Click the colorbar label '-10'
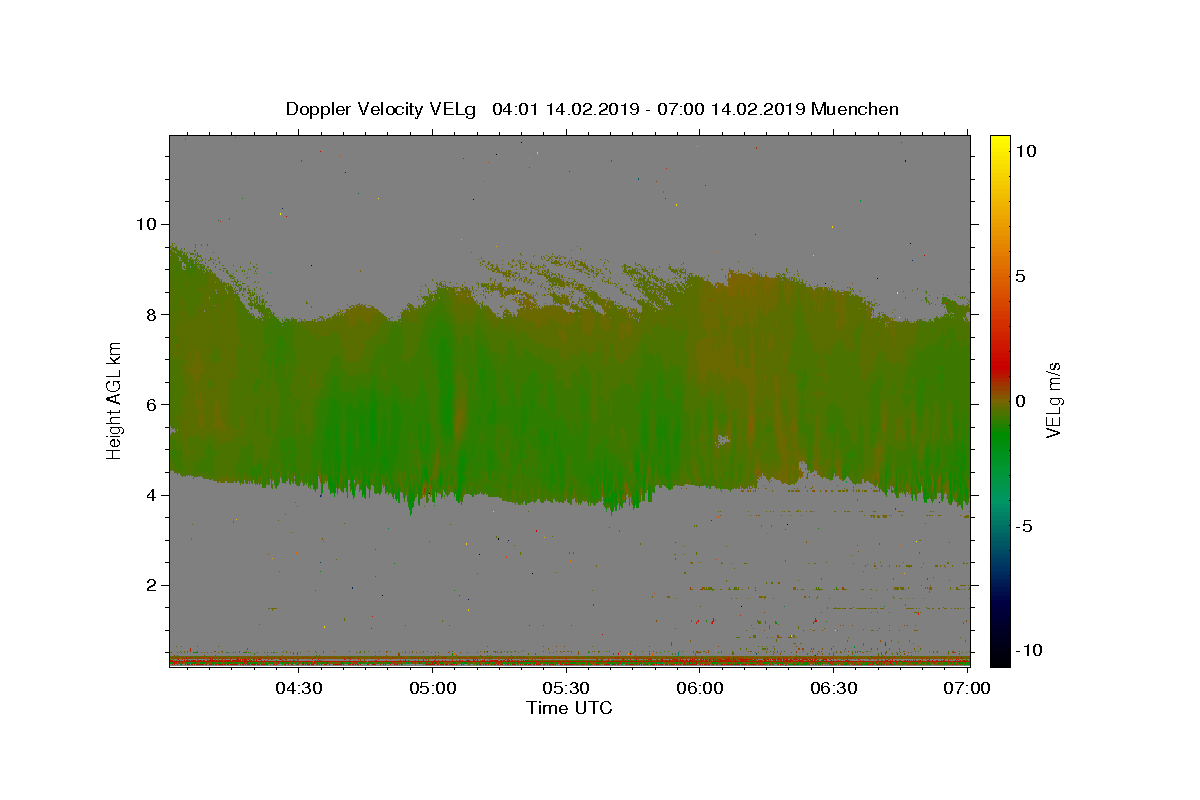1200x800 pixels. click(1029, 651)
